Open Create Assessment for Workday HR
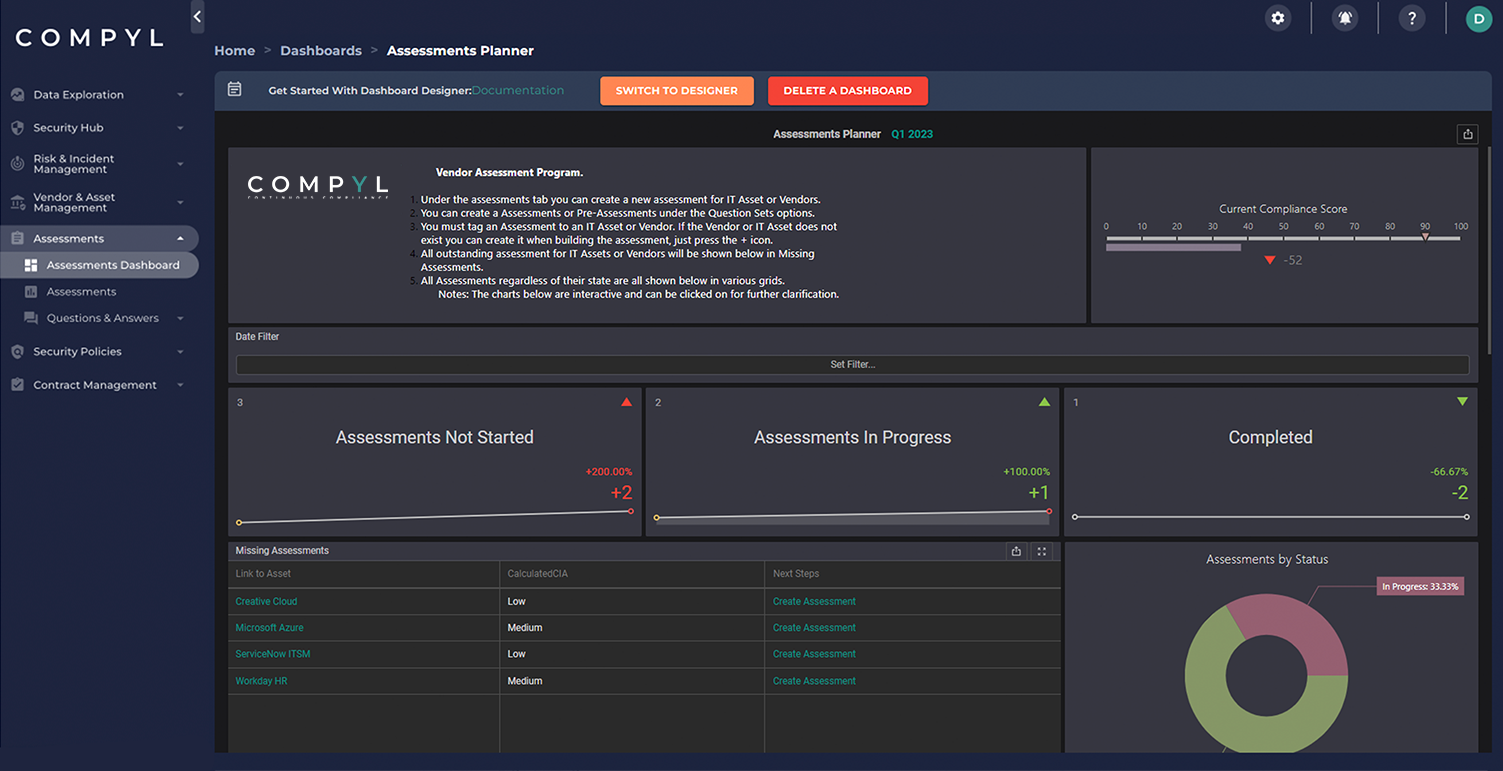Screen dimensions: 1503x771 [x=813, y=680]
